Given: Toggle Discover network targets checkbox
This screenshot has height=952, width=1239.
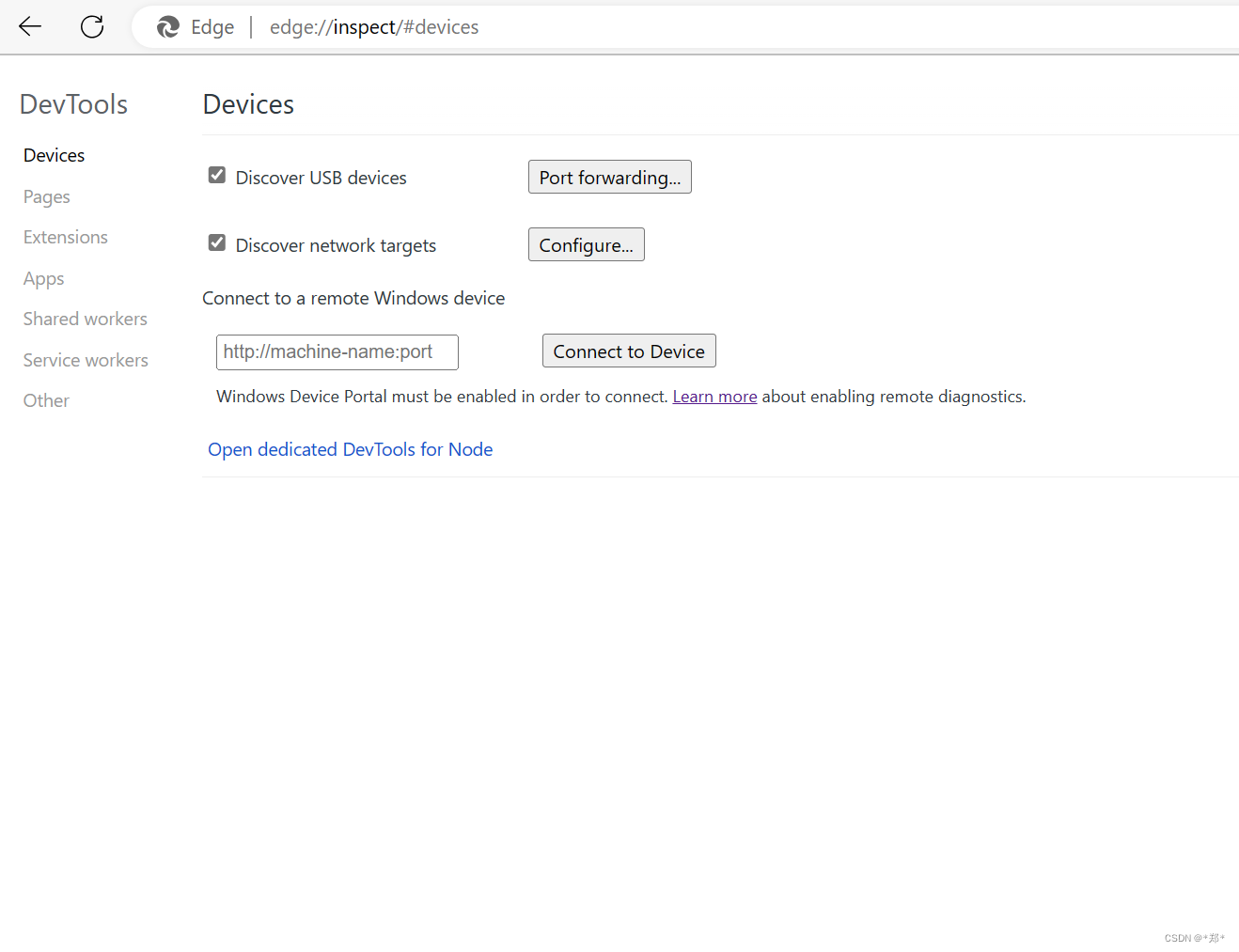Looking at the screenshot, I should tap(217, 243).
